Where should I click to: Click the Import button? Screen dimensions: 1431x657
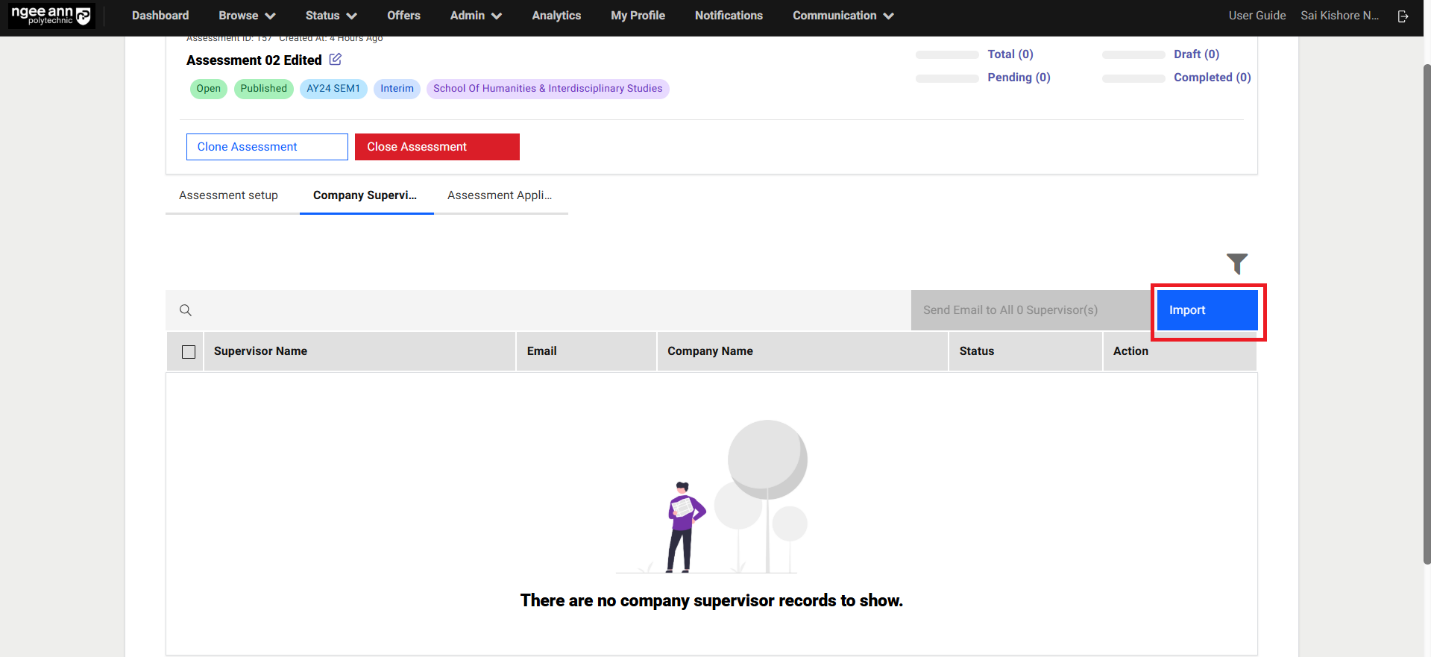(x=1207, y=310)
